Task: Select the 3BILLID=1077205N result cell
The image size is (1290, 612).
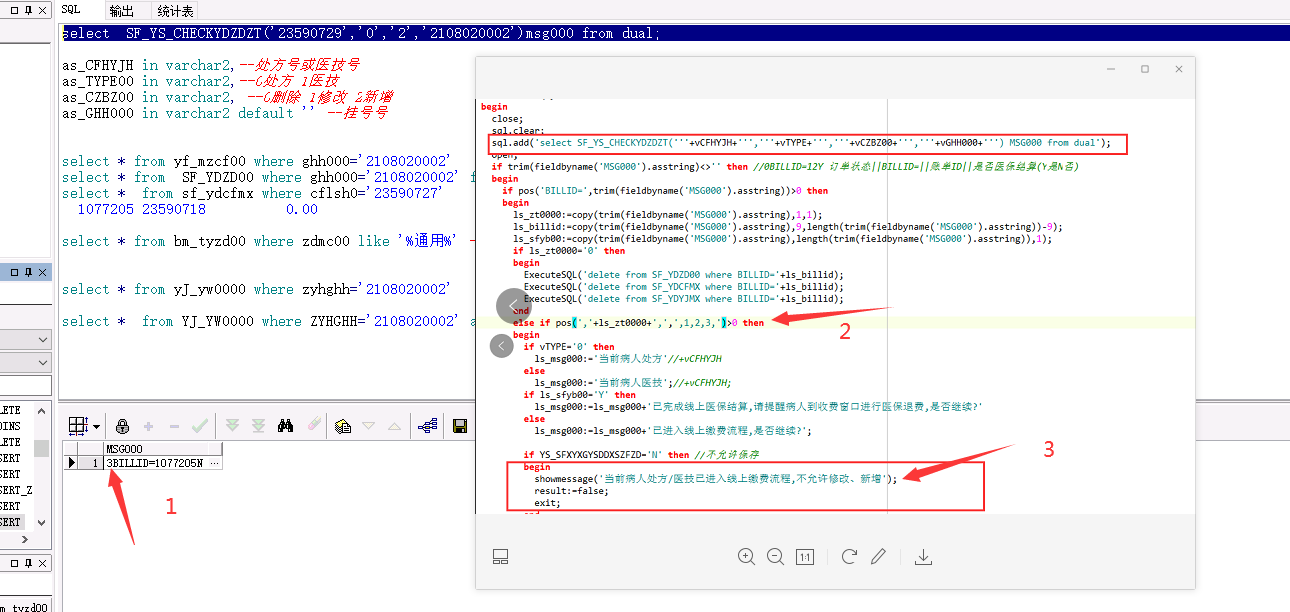Action: coord(154,463)
